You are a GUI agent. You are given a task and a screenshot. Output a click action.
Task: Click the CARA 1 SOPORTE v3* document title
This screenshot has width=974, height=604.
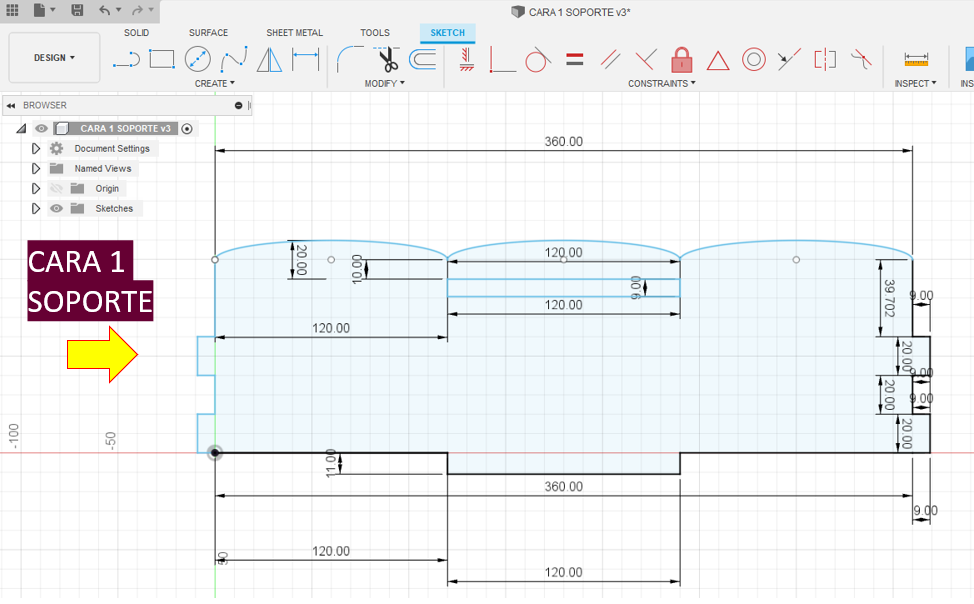579,12
